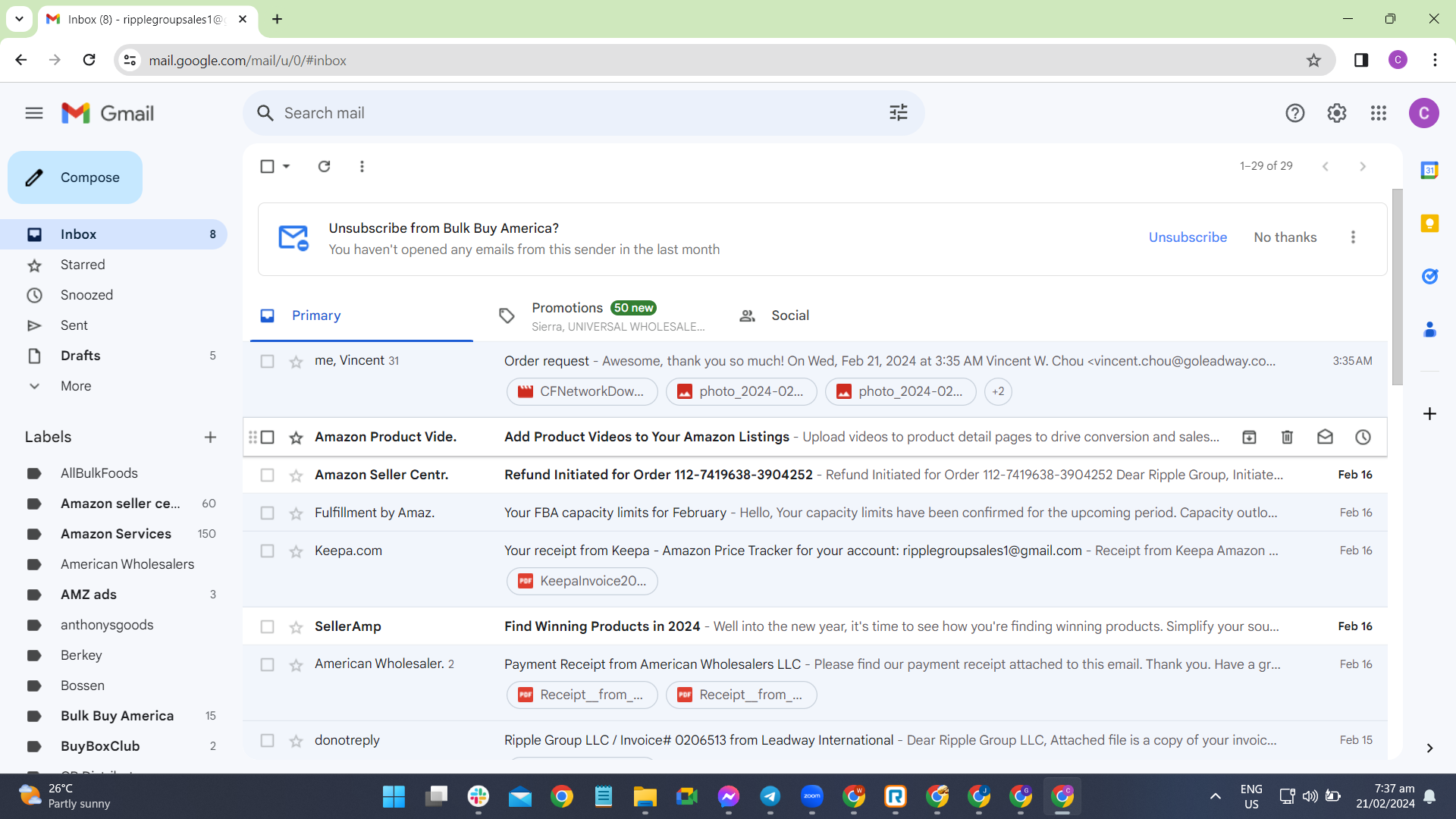Open the KeepaInvoice PDF attachment

[x=582, y=582]
